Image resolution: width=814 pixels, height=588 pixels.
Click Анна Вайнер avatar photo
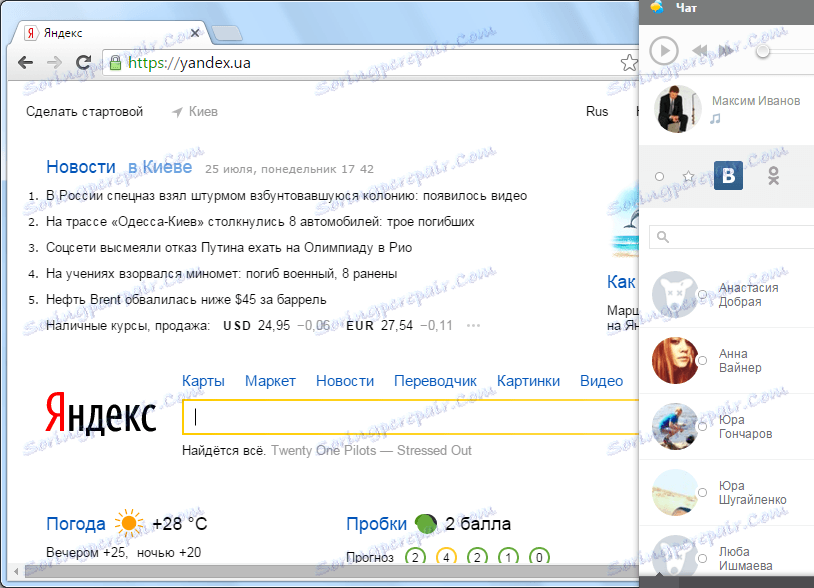(675, 361)
